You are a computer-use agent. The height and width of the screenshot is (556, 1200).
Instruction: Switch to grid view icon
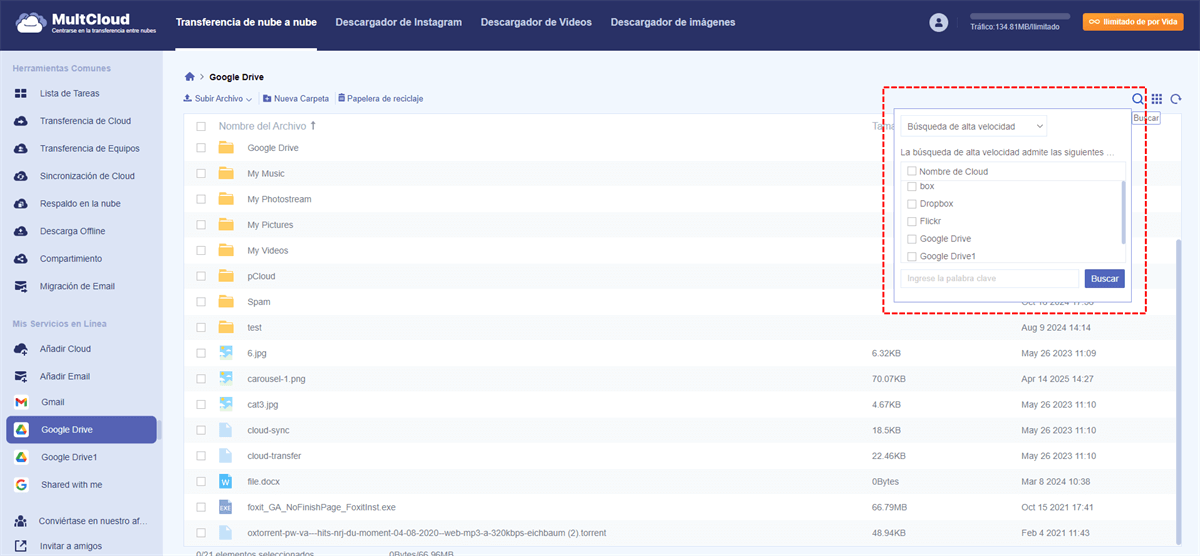[x=1157, y=99]
